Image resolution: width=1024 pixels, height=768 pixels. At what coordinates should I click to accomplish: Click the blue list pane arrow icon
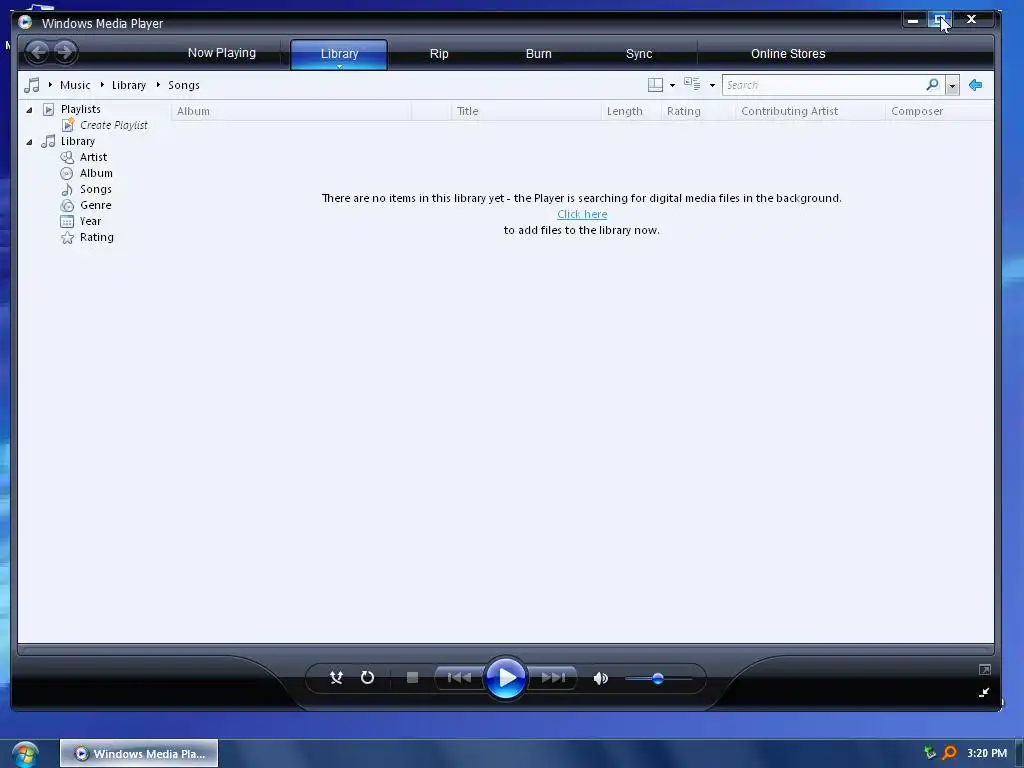click(x=976, y=85)
